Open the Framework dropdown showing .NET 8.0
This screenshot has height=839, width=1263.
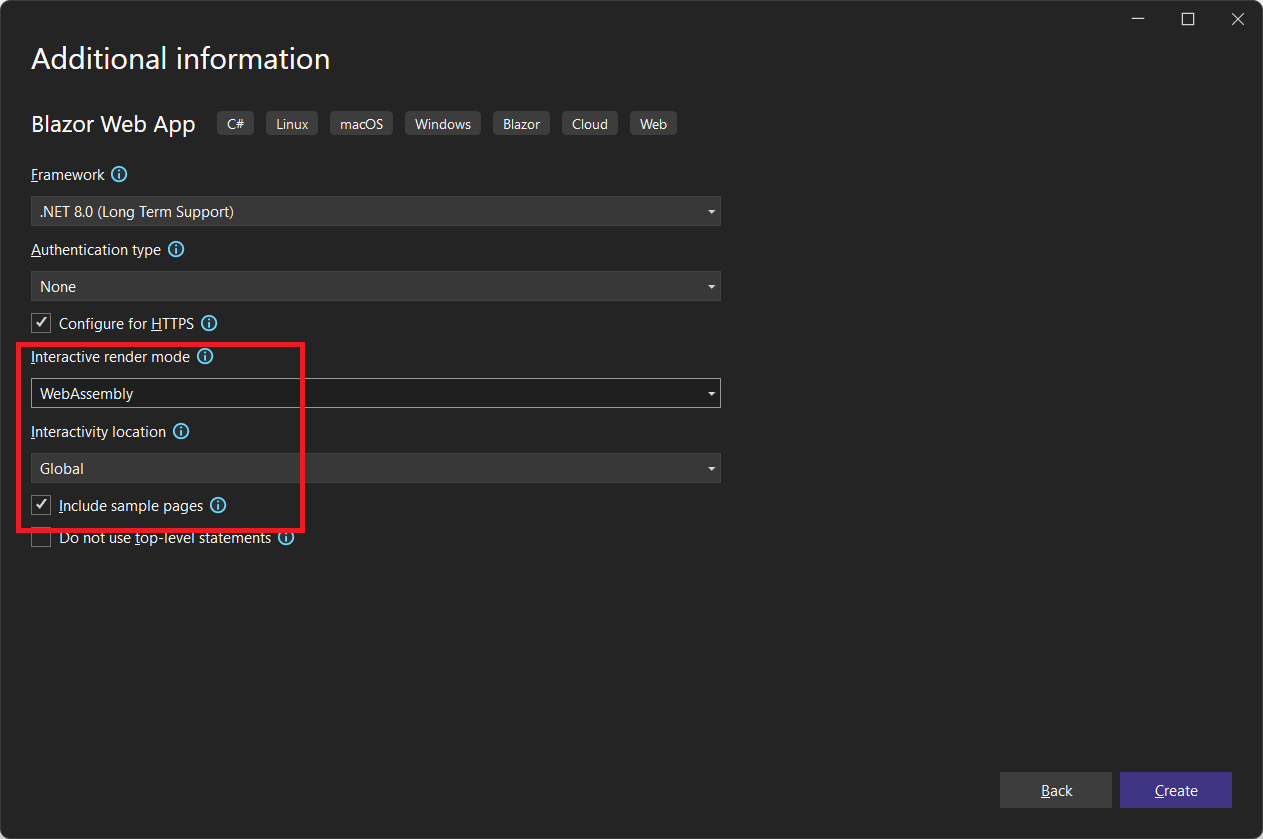376,211
